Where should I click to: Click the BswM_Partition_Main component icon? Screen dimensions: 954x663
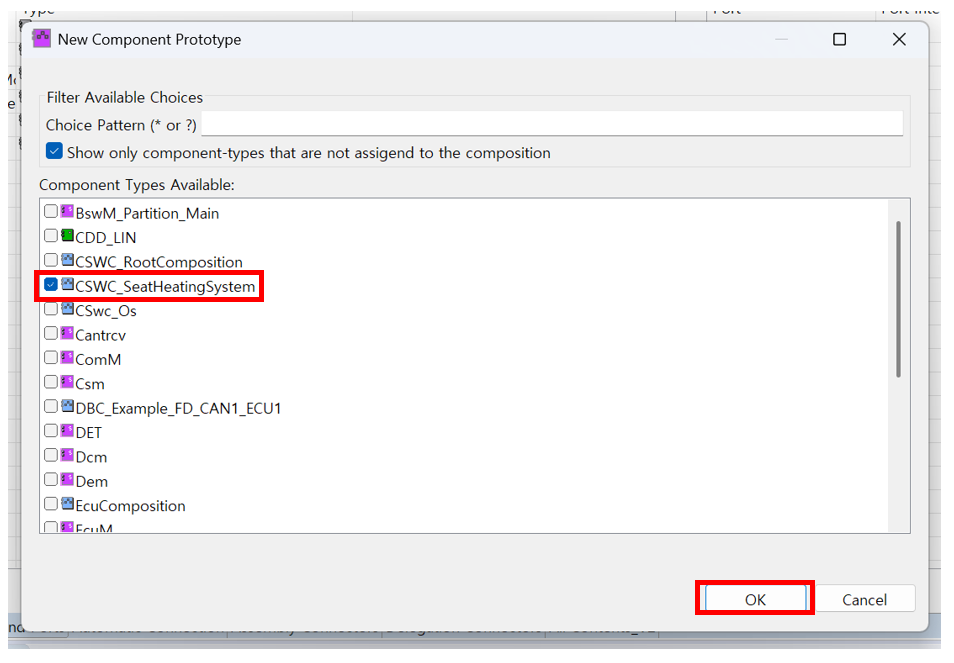click(x=67, y=212)
